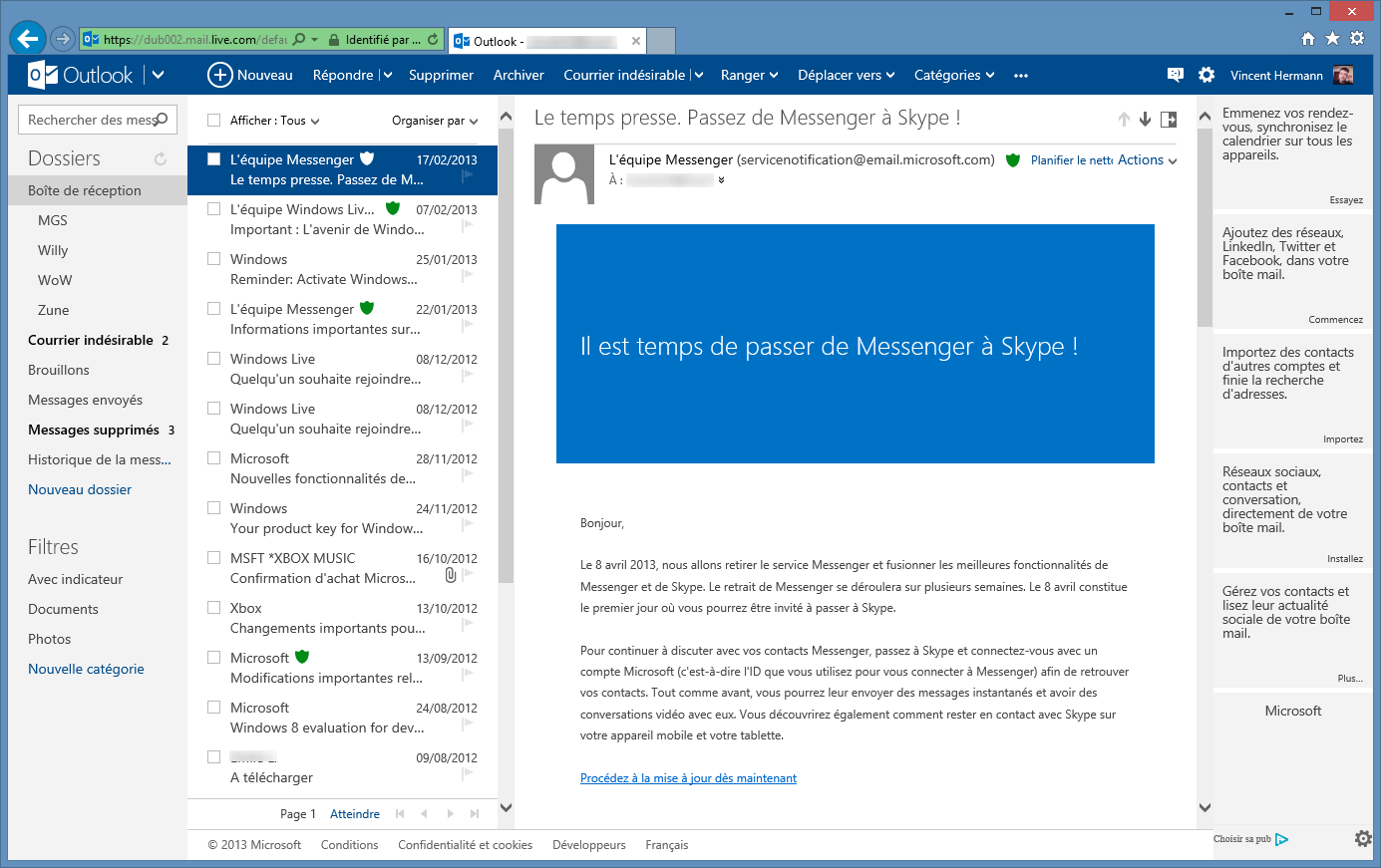Open the Outlook app switcher chevron
Viewport: 1381px width, 868px height.
click(x=158, y=75)
